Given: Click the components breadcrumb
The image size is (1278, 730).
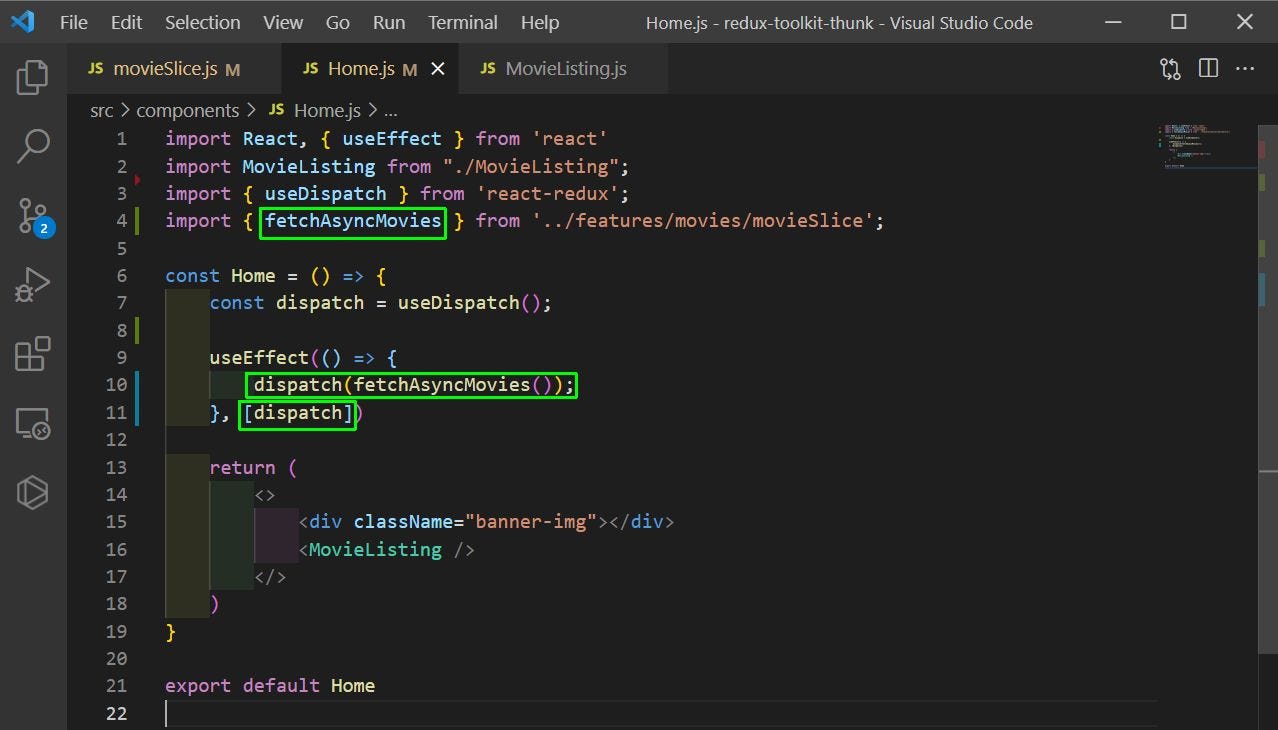Looking at the screenshot, I should [x=188, y=110].
